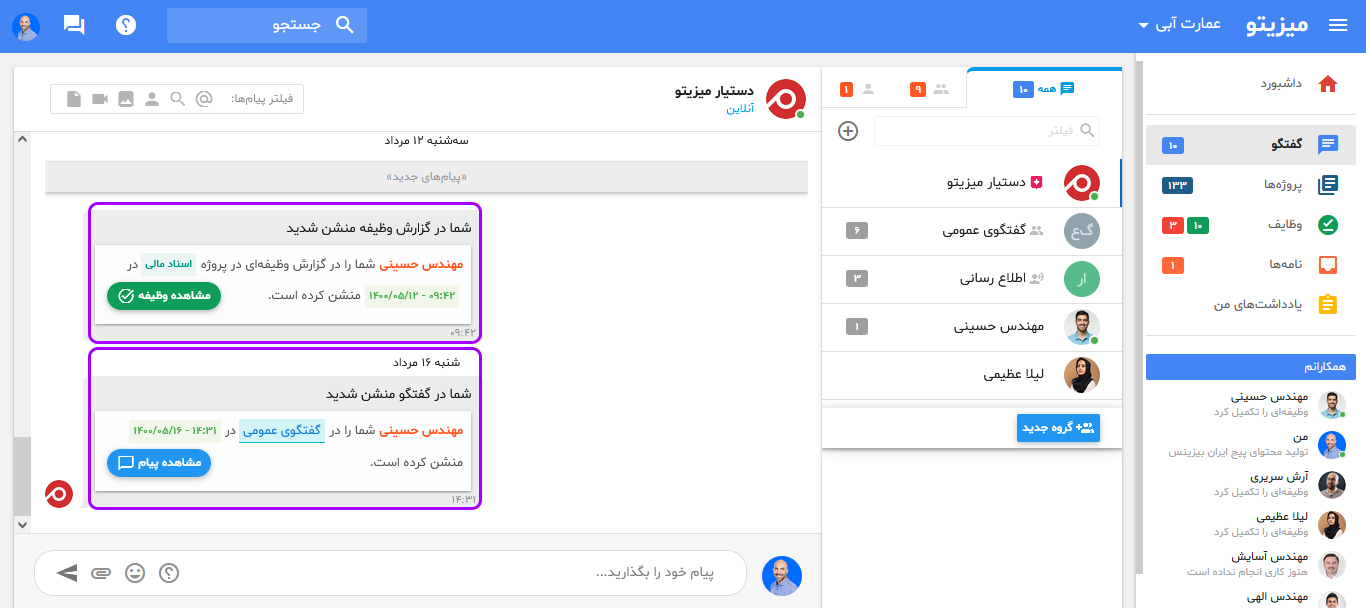Attach a file with the paperclip icon
Image resolution: width=1366 pixels, height=608 pixels.
[x=101, y=573]
